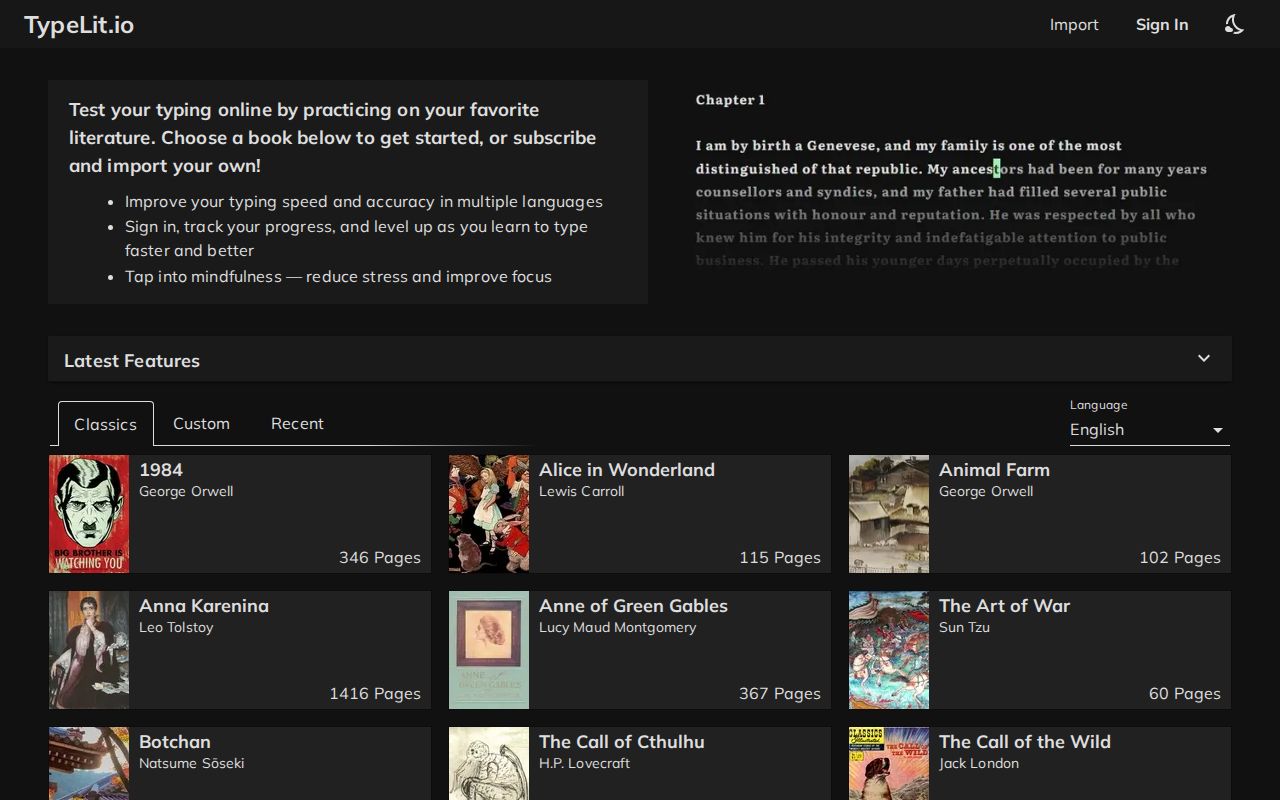Open the Language selector dropdown arrow
Screen dimensions: 1280x800
pos(1218,430)
